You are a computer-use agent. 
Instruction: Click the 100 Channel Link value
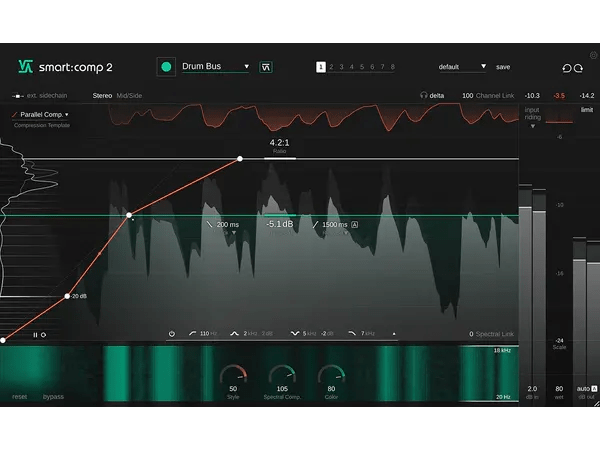click(x=468, y=96)
